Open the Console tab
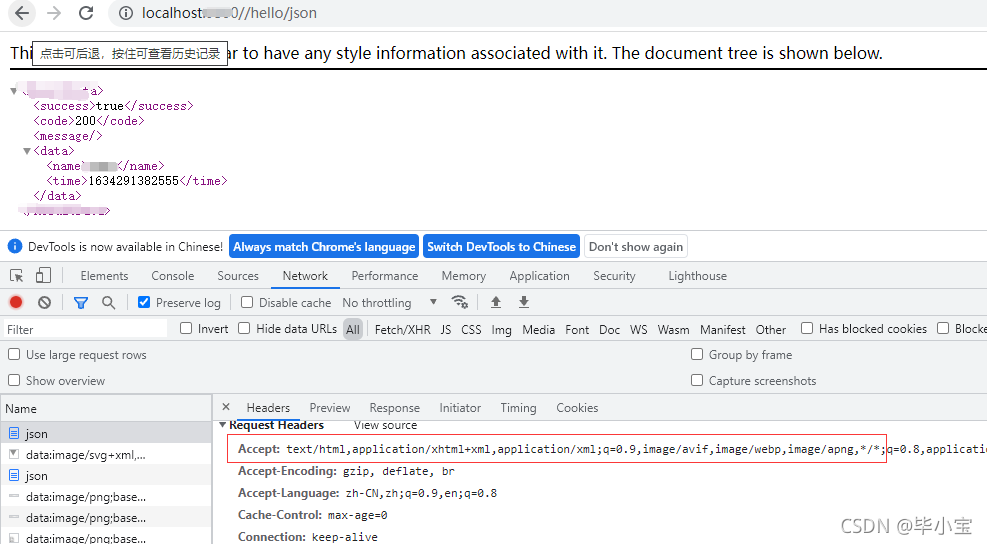This screenshot has width=987, height=544. (x=172, y=276)
